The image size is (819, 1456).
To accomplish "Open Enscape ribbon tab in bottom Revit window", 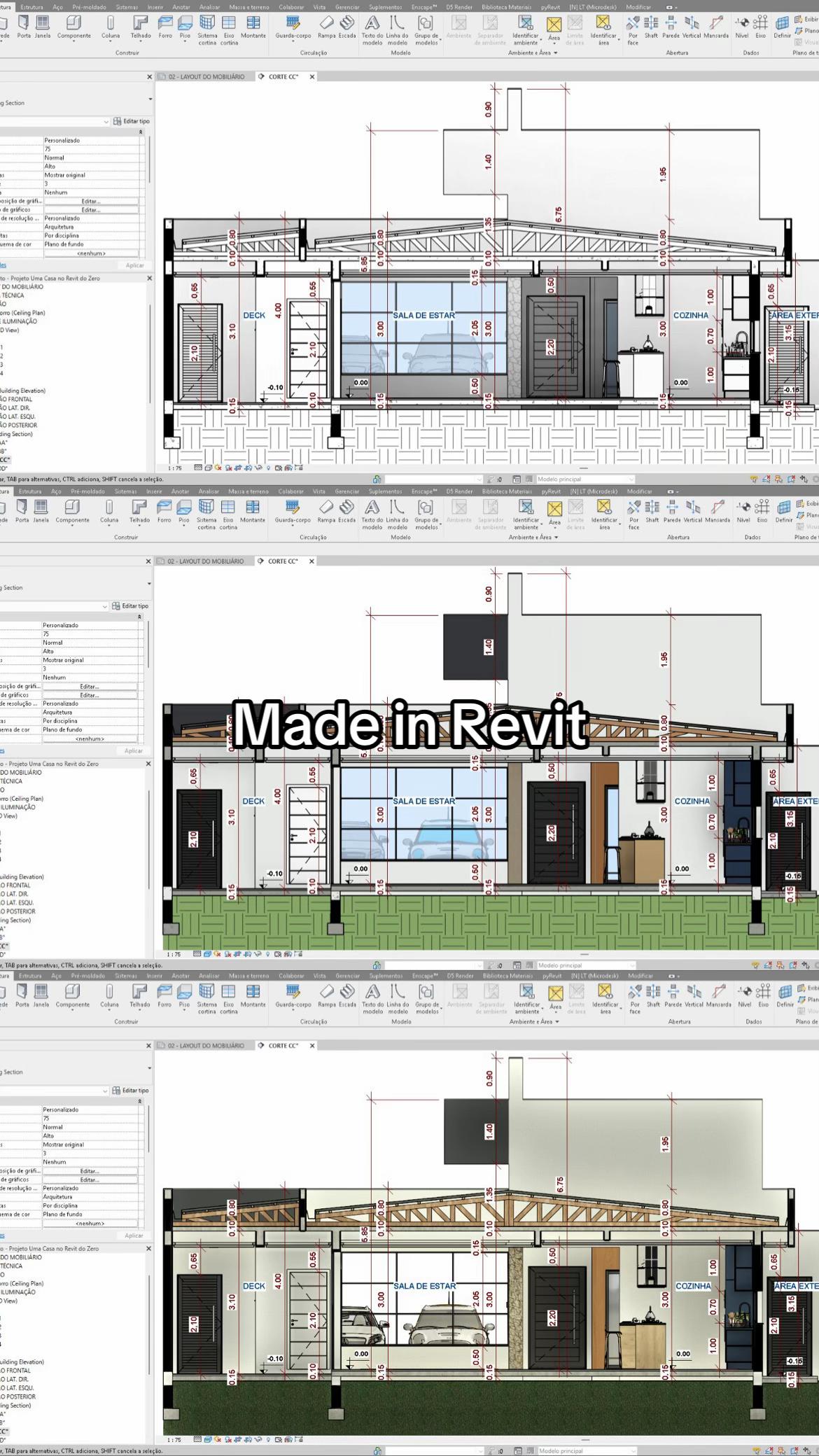I will (424, 976).
